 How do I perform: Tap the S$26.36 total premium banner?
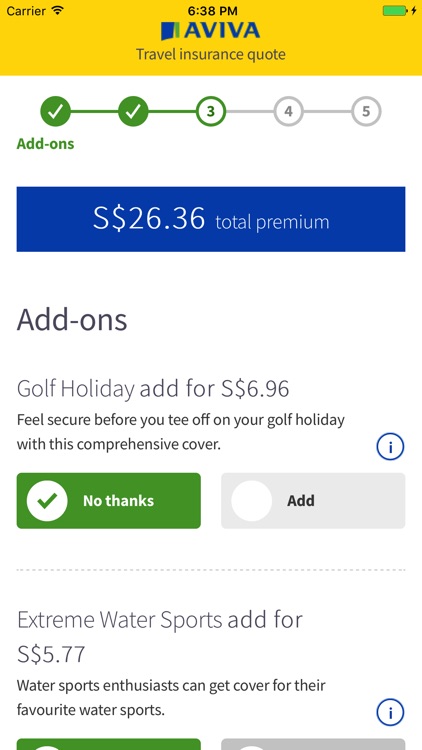coord(211,219)
